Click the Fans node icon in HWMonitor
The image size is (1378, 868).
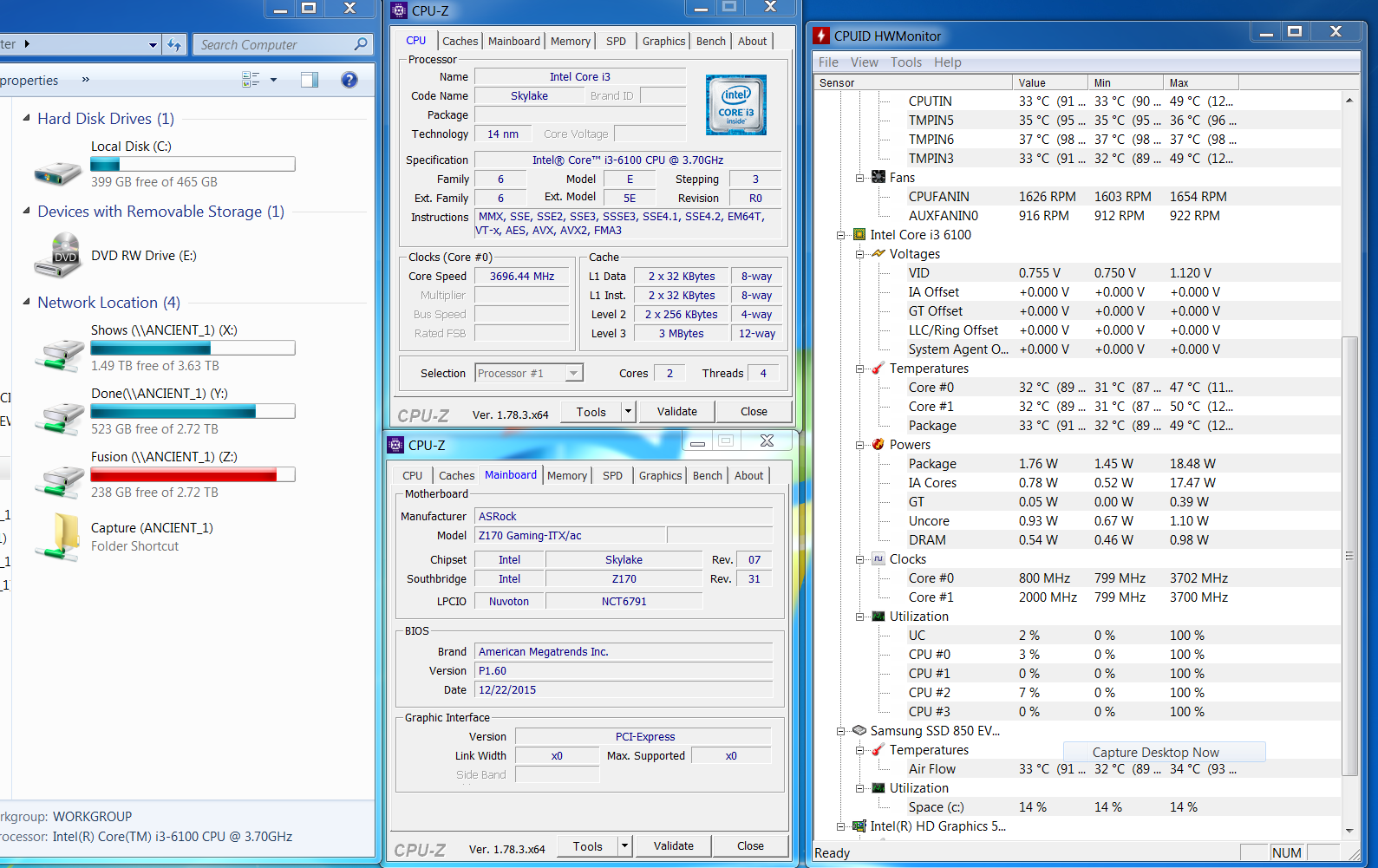coord(878,178)
